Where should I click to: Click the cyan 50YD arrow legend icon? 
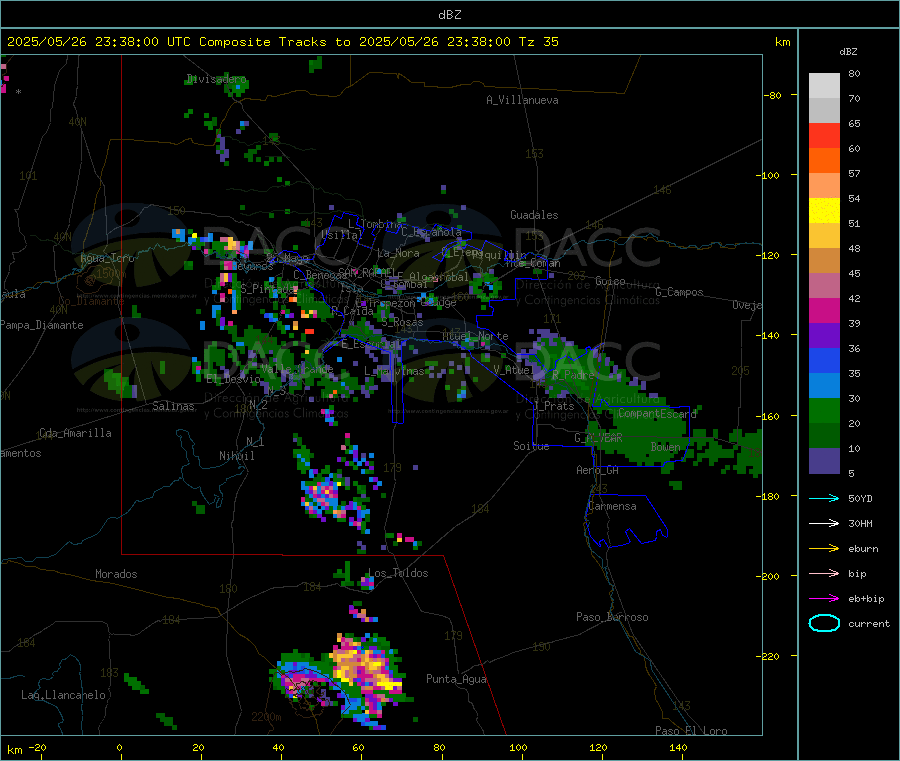(x=824, y=498)
